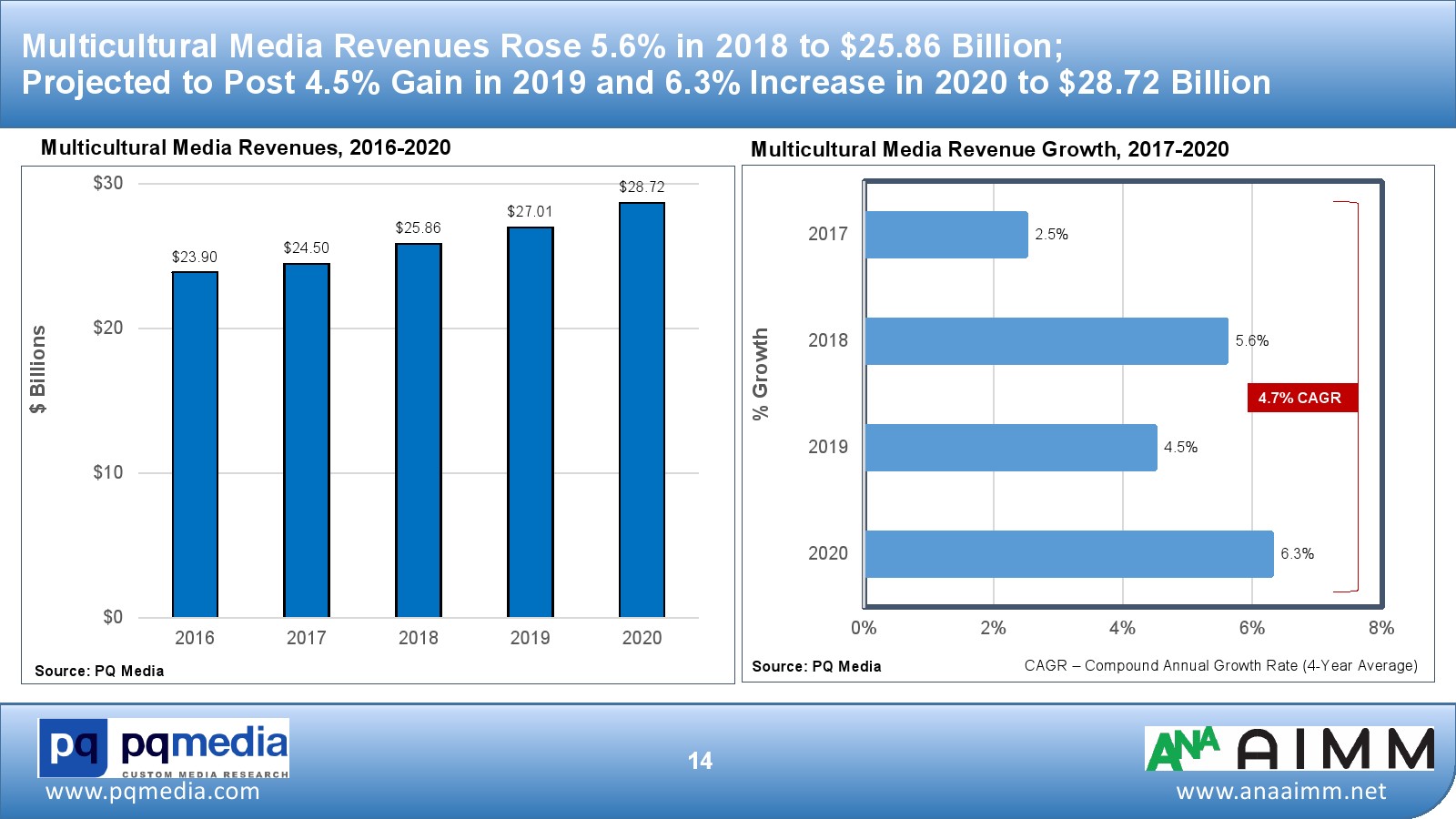Click the PQ Media logo

(x=164, y=748)
